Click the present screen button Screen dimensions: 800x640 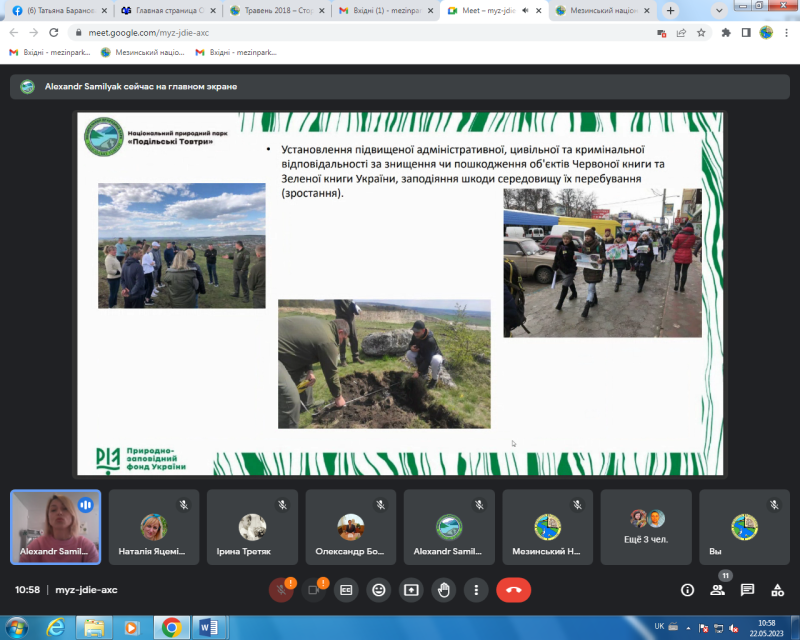(411, 590)
